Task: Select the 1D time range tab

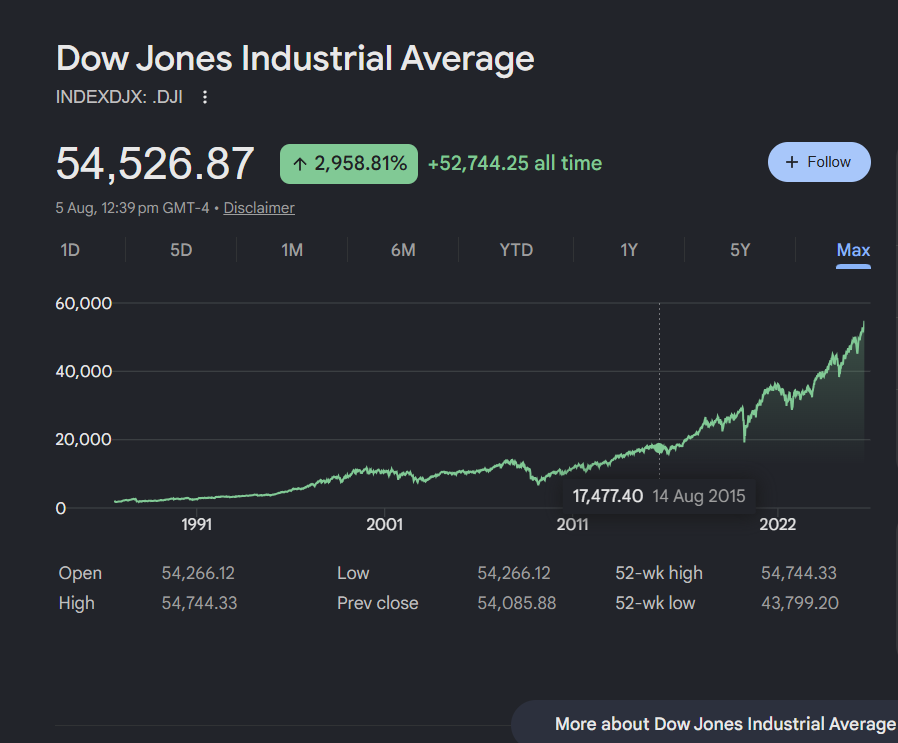Action: tap(70, 250)
